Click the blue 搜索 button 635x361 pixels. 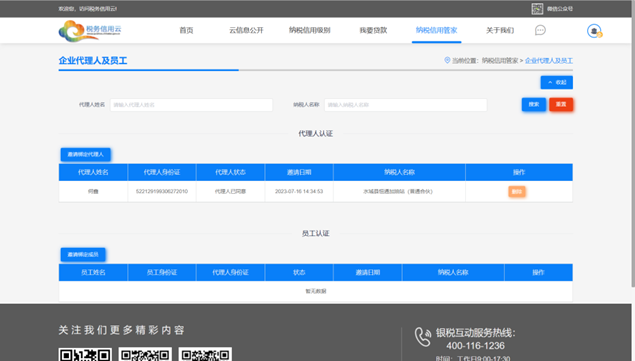tap(534, 105)
